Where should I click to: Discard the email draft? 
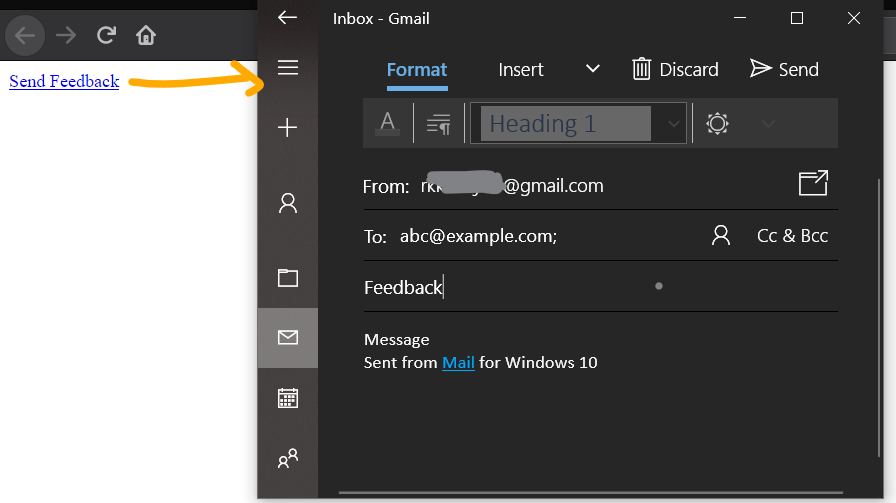675,69
